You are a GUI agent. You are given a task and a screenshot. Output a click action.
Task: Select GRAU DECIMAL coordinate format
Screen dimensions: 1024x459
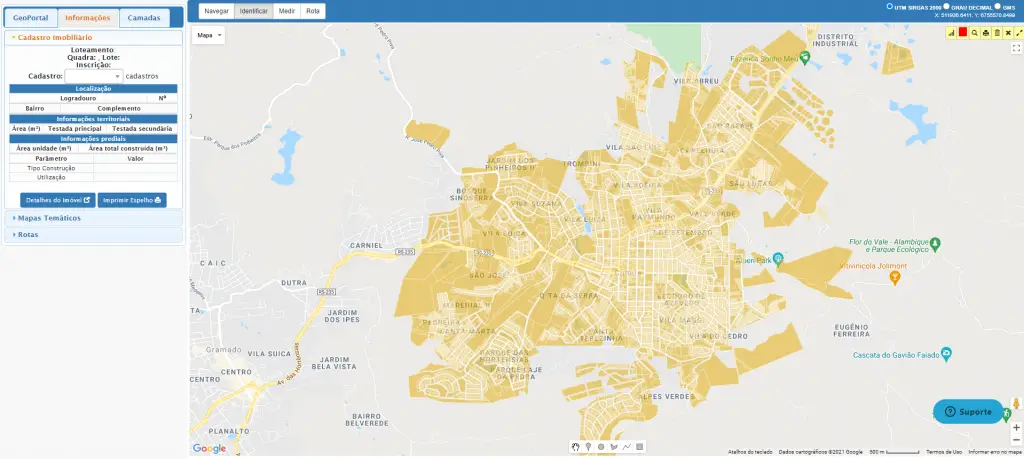[x=946, y=6]
